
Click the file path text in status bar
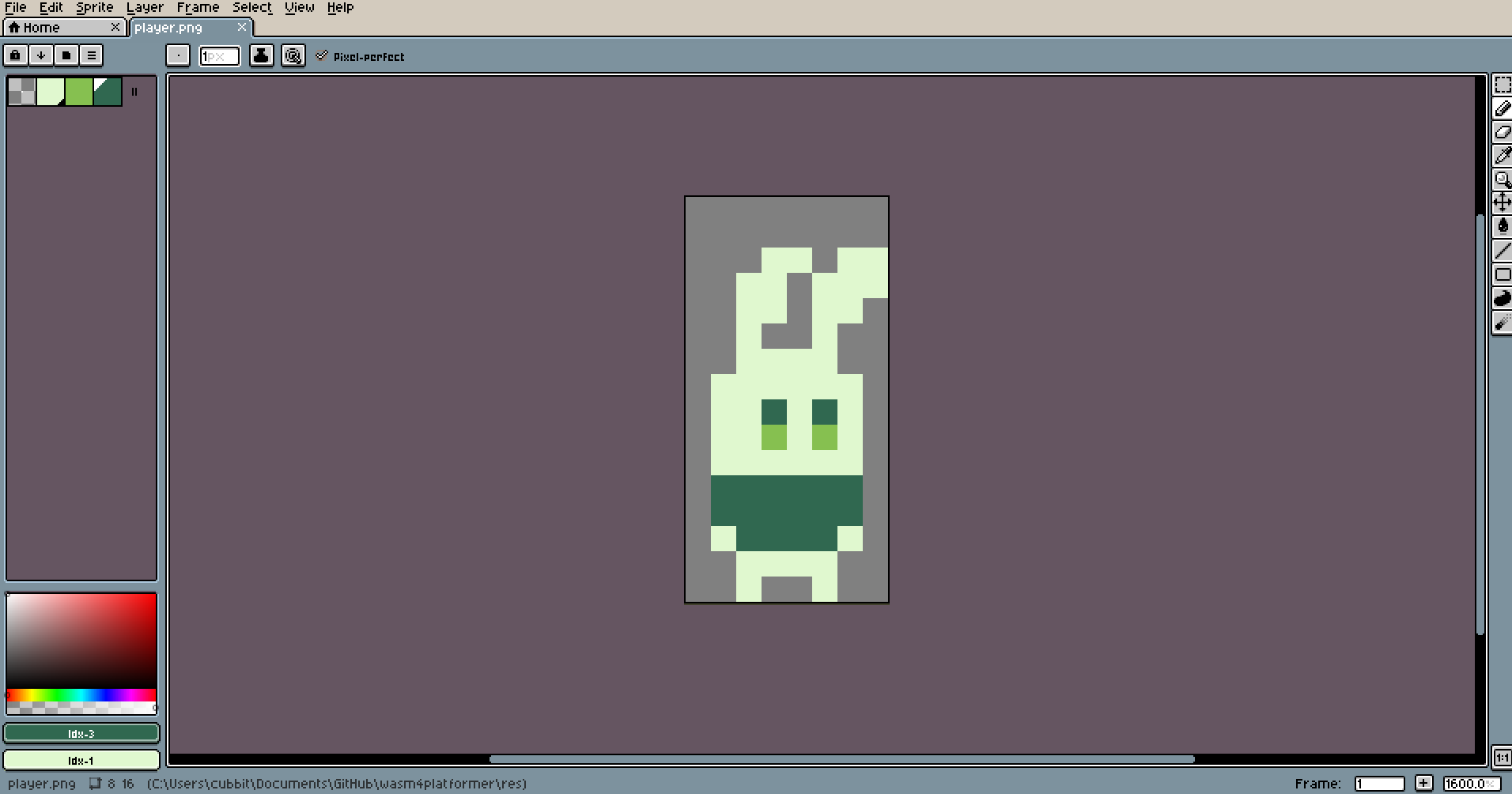[337, 784]
